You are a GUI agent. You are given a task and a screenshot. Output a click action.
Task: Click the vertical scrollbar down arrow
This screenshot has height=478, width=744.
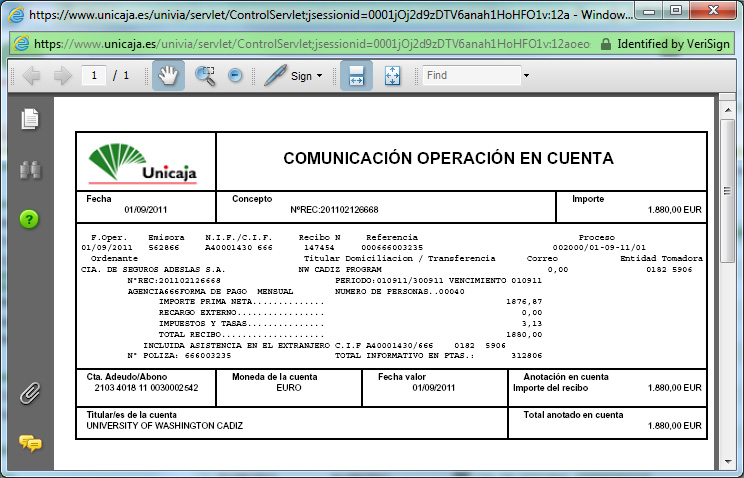tap(727, 461)
